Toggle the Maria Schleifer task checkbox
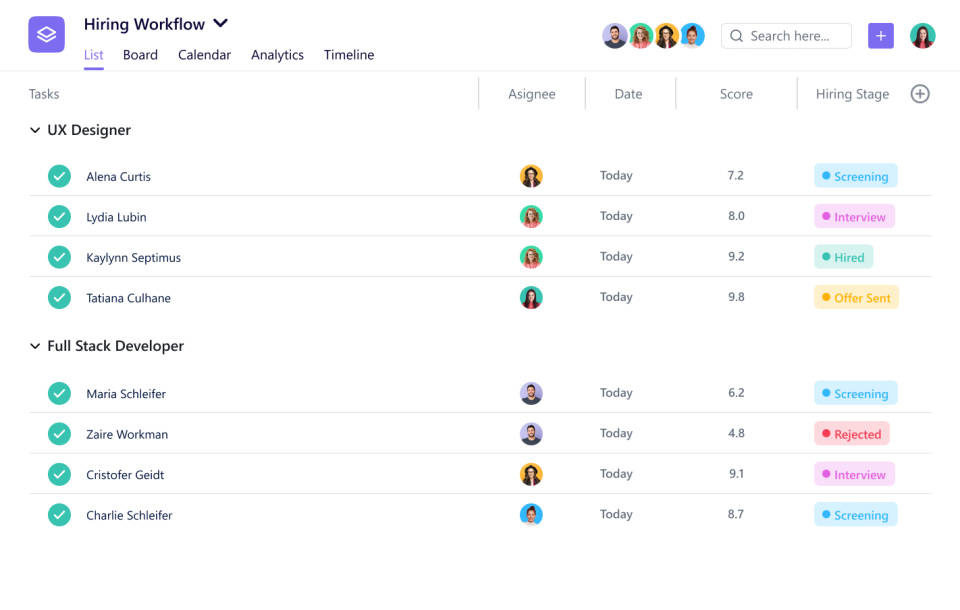The image size is (960, 610). coord(59,394)
